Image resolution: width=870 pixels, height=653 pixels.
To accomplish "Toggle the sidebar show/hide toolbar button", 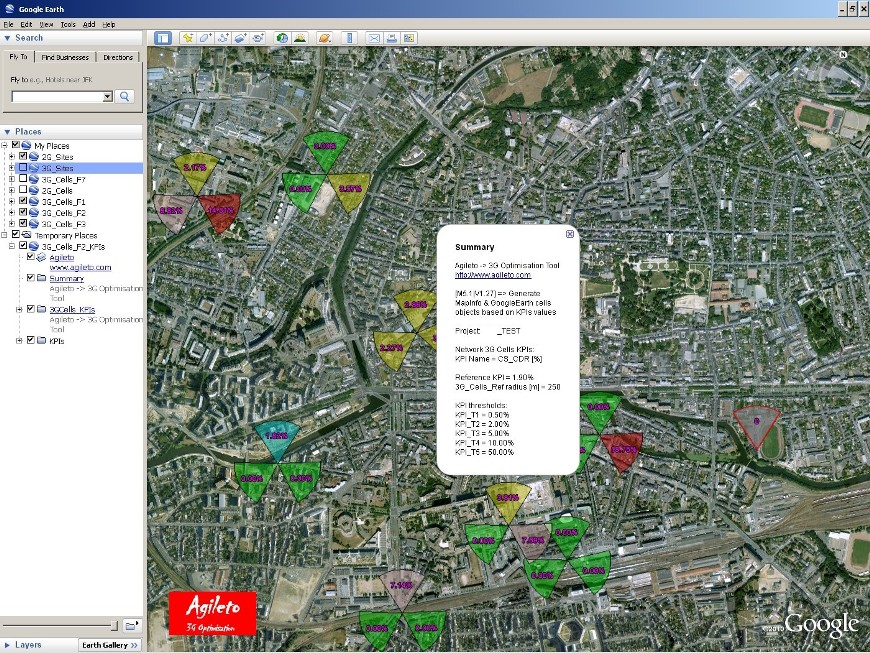I will 163,38.
